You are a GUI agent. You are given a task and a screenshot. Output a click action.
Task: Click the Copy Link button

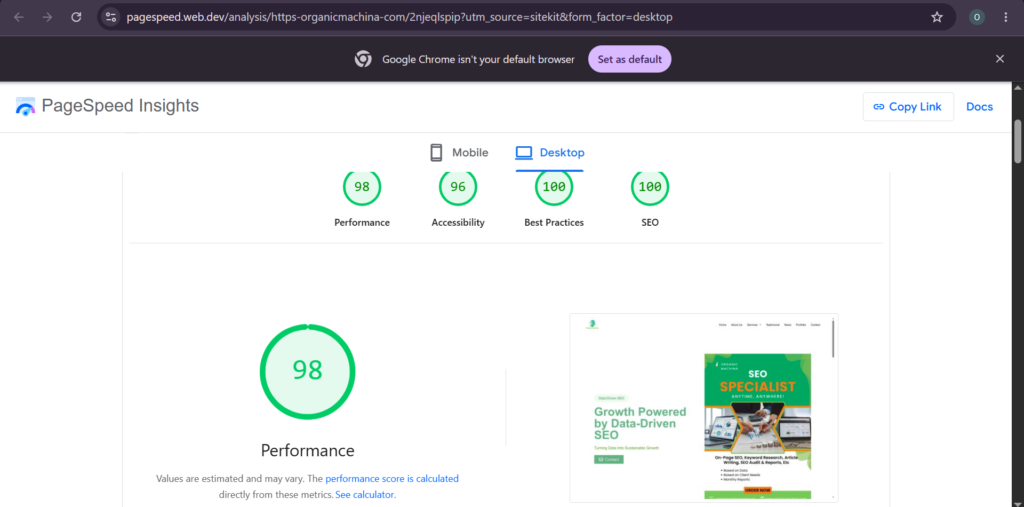[x=908, y=106]
